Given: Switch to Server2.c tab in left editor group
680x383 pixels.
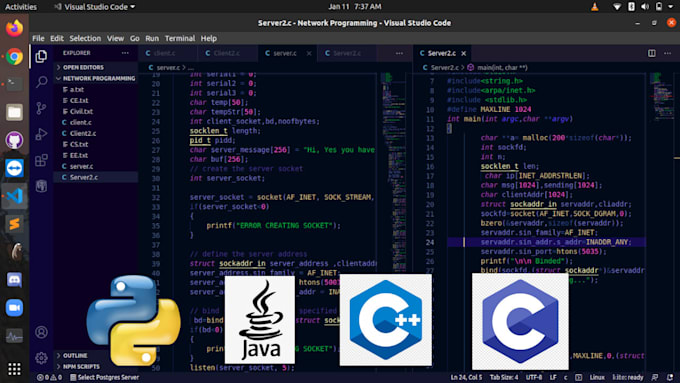Looking at the screenshot, I should 347,53.
